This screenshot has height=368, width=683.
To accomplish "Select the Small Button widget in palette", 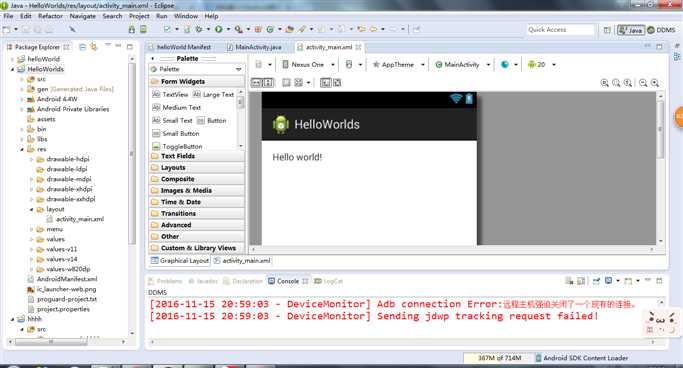I will pos(176,134).
